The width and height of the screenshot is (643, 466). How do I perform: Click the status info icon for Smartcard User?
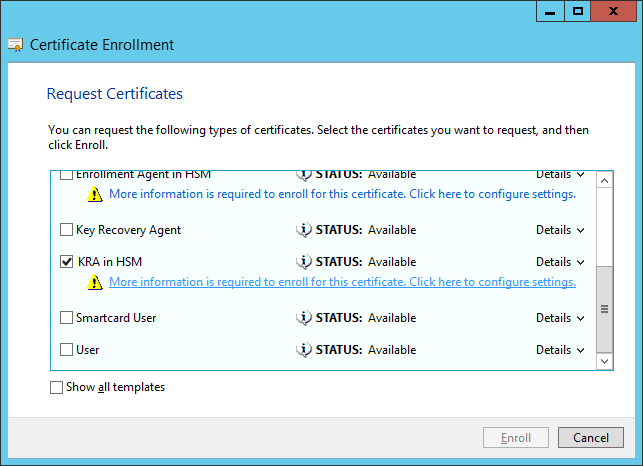304,318
